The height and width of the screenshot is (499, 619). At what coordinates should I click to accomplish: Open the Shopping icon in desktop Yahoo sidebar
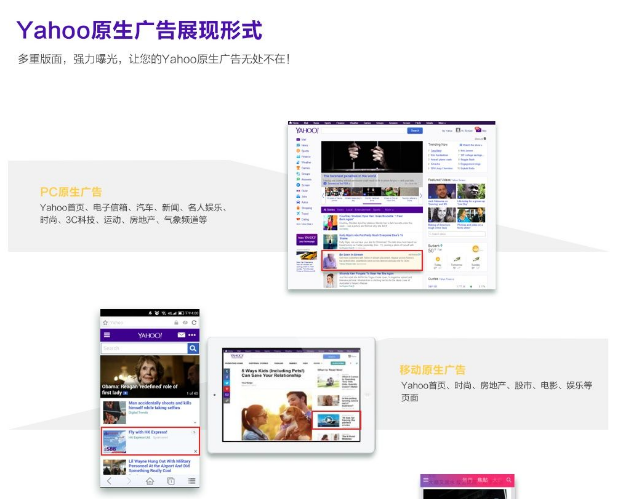coord(298,208)
